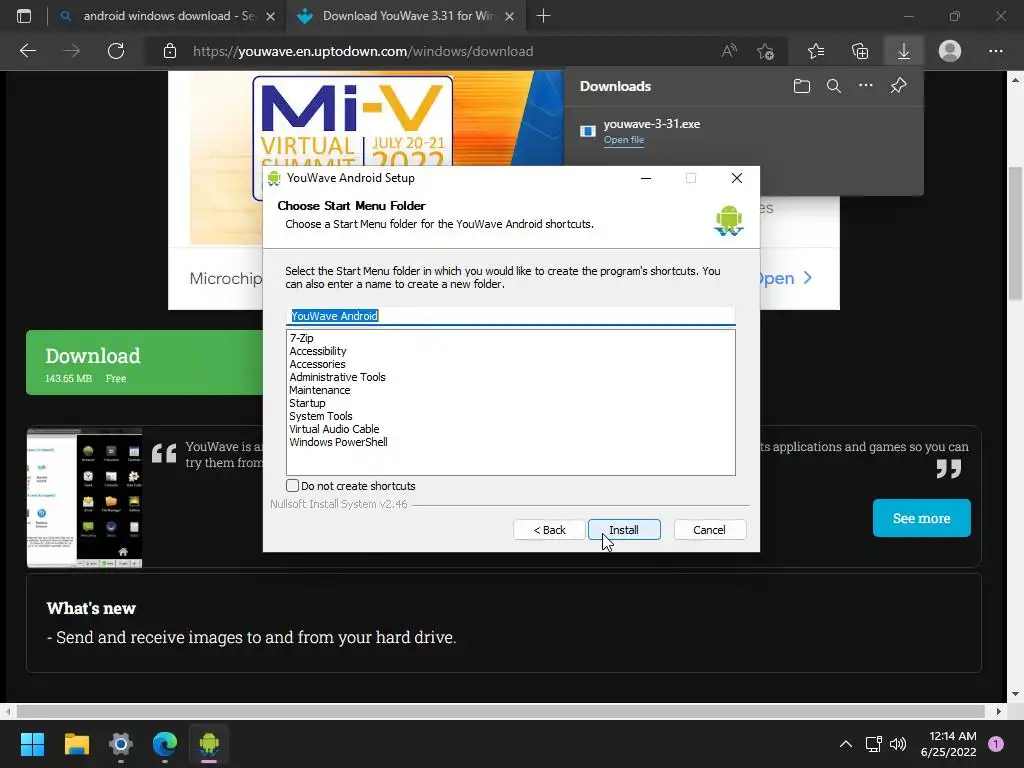
Task: Open more options in Downloads panel
Action: pyautogui.click(x=866, y=86)
